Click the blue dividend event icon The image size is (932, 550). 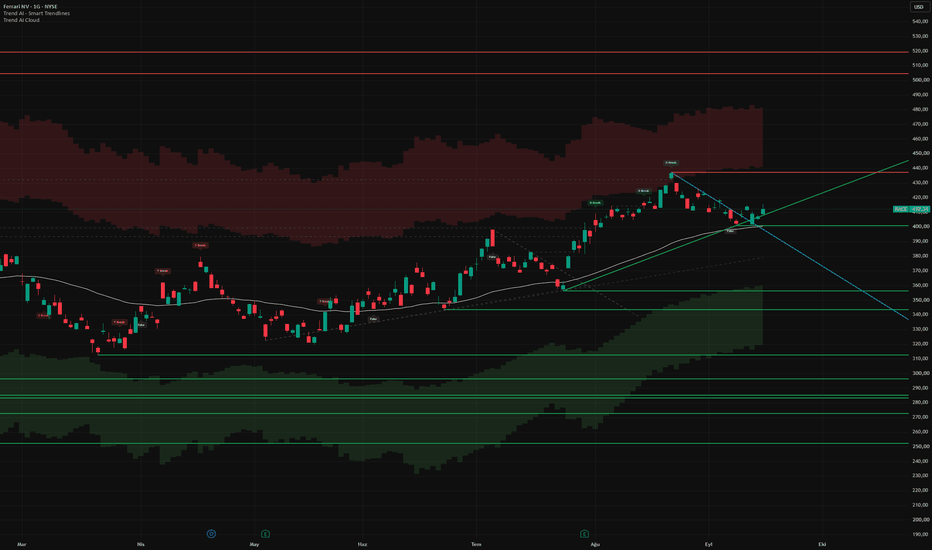211,534
